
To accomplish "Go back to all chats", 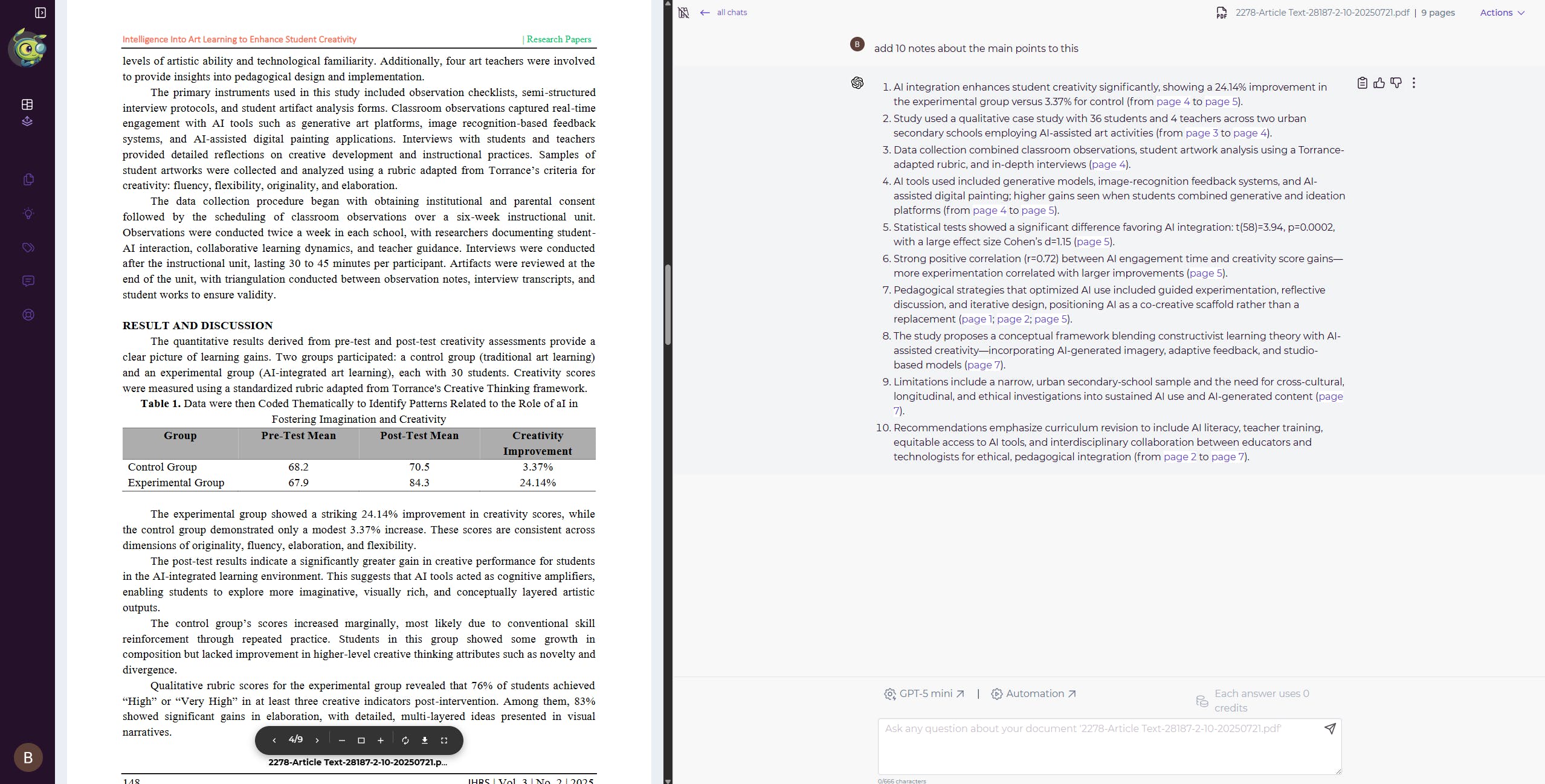I will point(724,13).
